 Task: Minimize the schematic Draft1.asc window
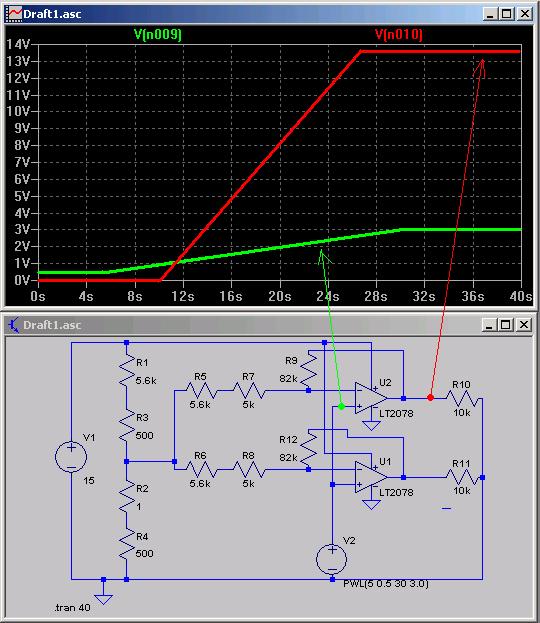click(x=489, y=325)
